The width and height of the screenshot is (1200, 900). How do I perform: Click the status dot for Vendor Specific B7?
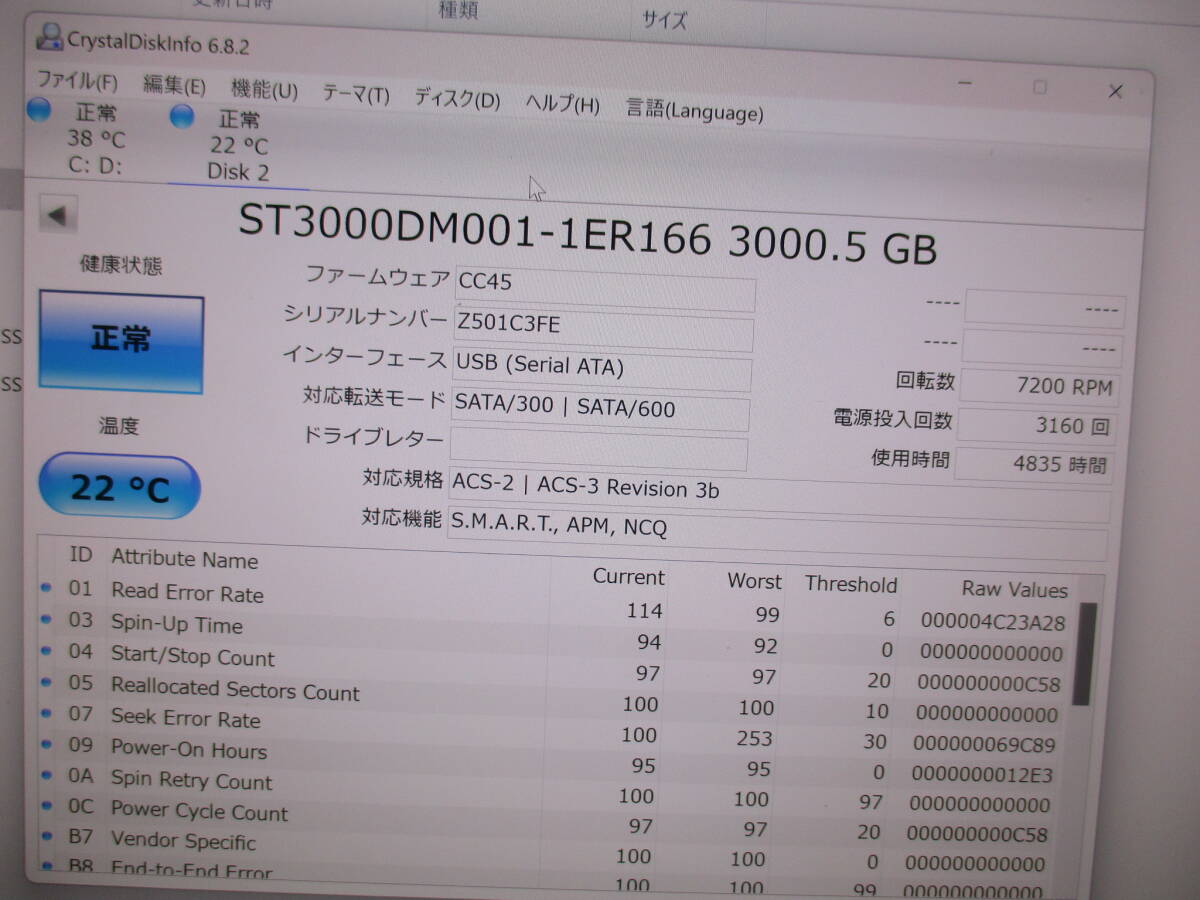(46, 835)
